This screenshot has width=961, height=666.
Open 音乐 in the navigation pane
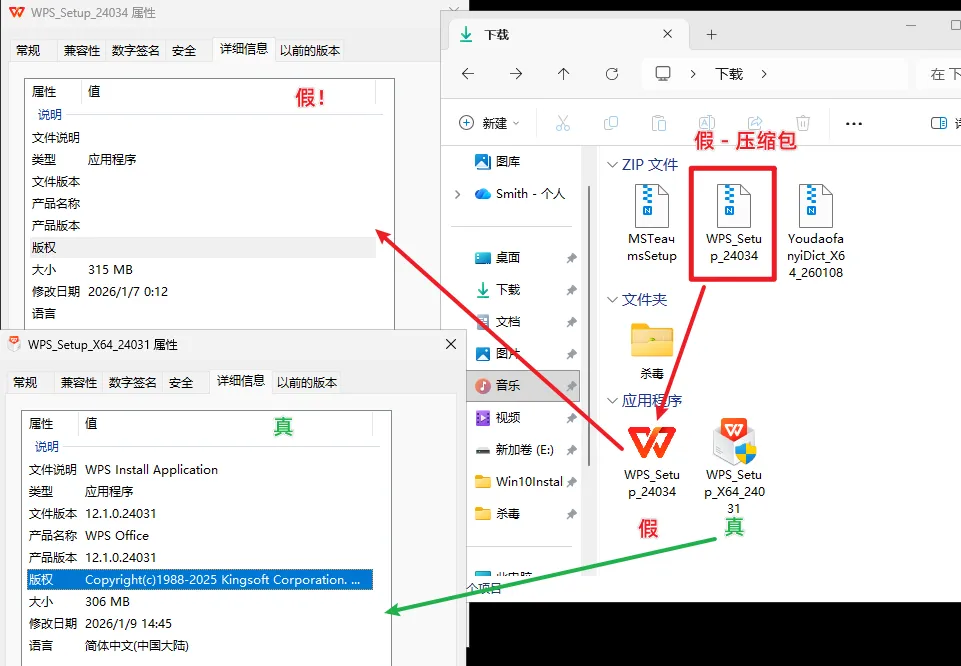pos(523,385)
